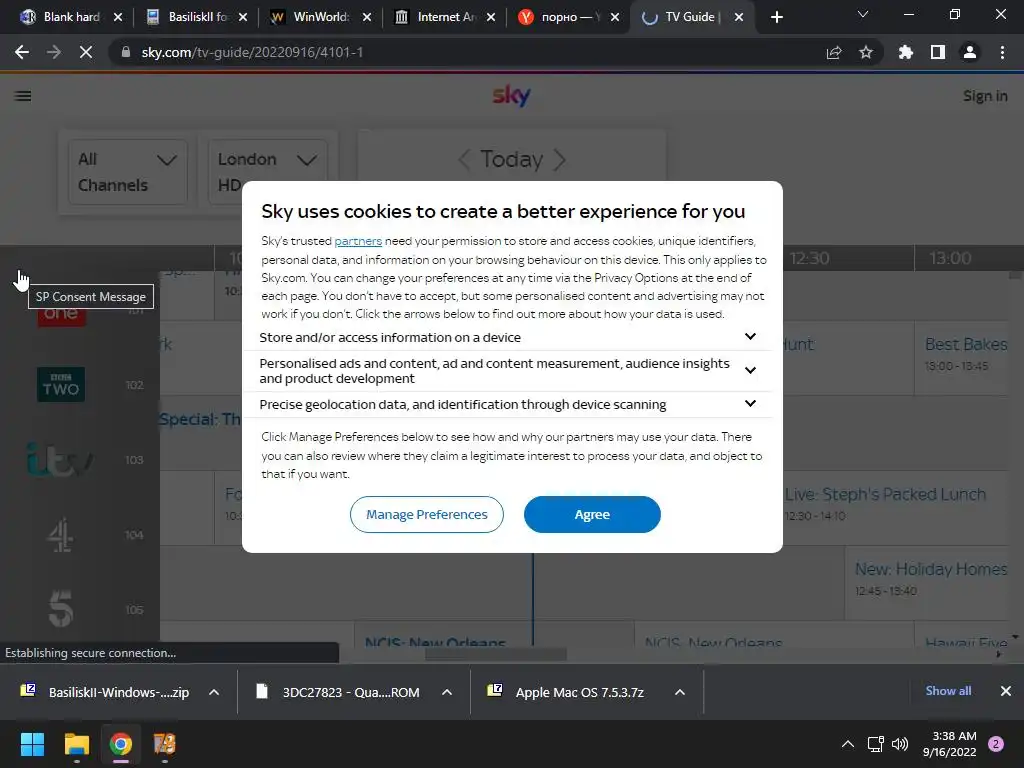Go to previous day with left chevron

click(x=464, y=159)
